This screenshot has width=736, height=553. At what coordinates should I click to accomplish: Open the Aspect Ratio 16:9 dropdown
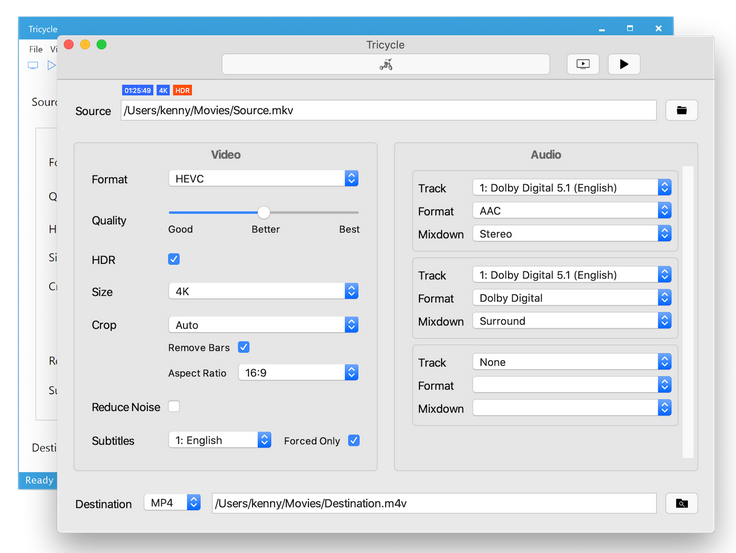pos(299,372)
